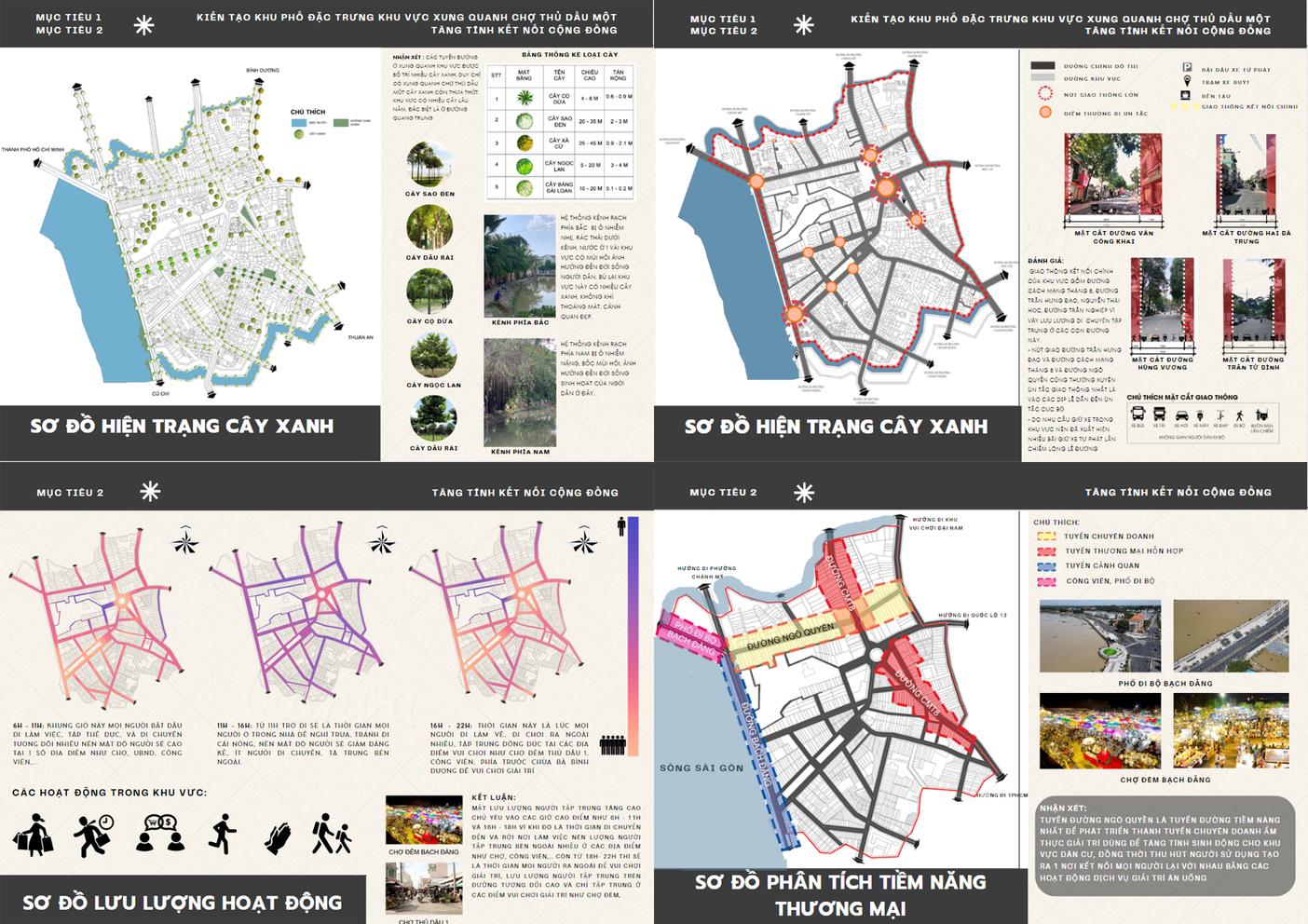Open the Kênh phía Bắc canal photo
This screenshot has width=1308, height=924.
(520, 266)
